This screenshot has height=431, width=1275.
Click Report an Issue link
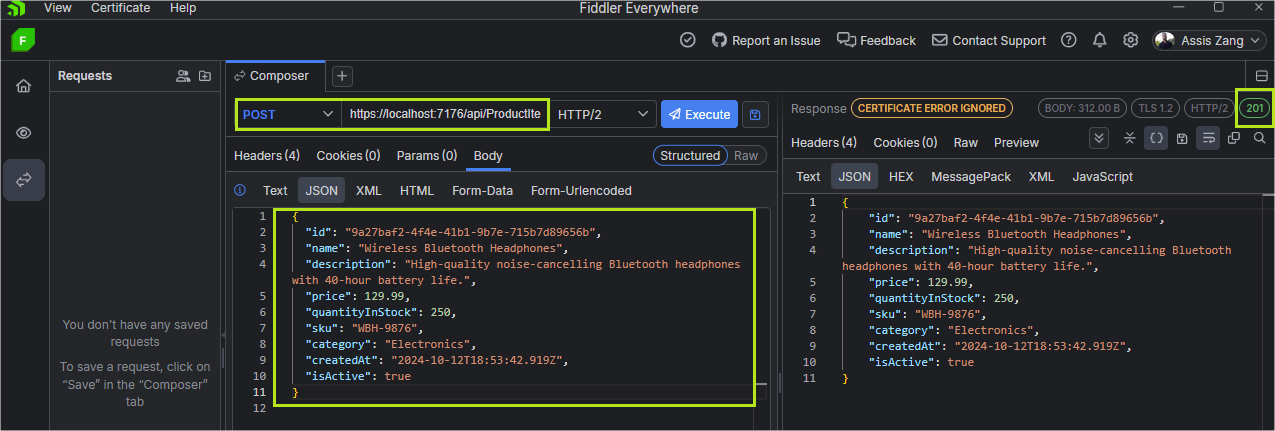[766, 41]
